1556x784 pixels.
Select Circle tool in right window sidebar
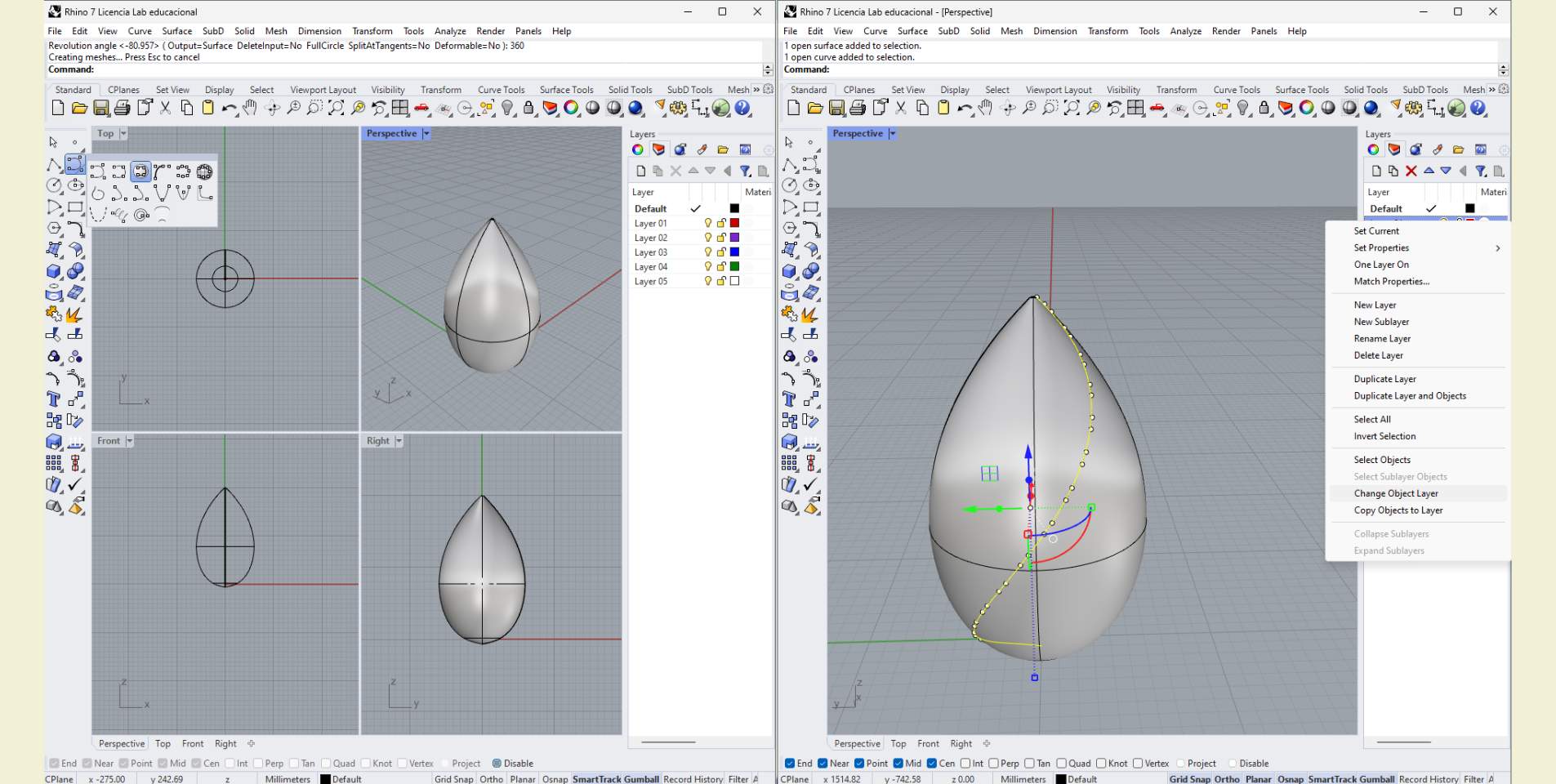pos(789,185)
